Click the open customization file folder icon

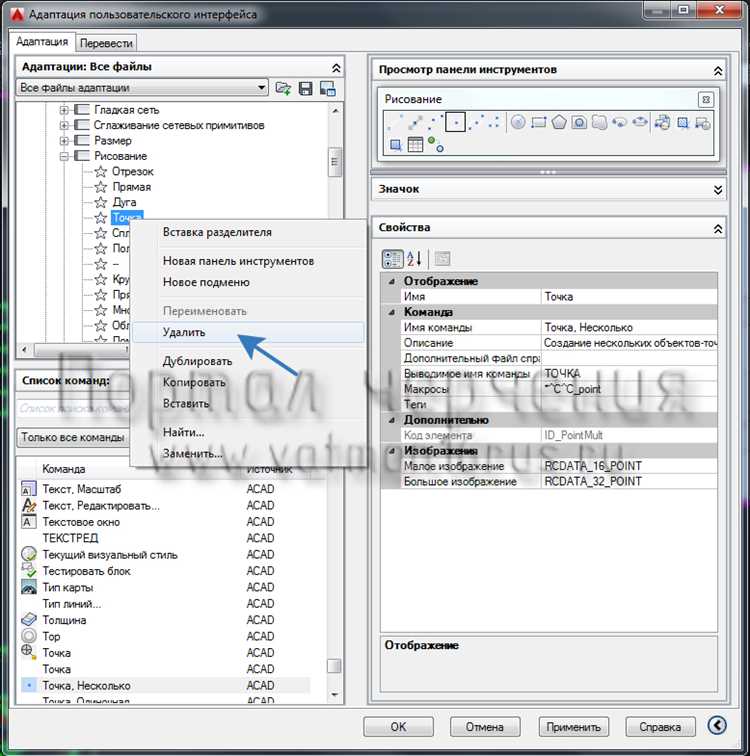[283, 88]
